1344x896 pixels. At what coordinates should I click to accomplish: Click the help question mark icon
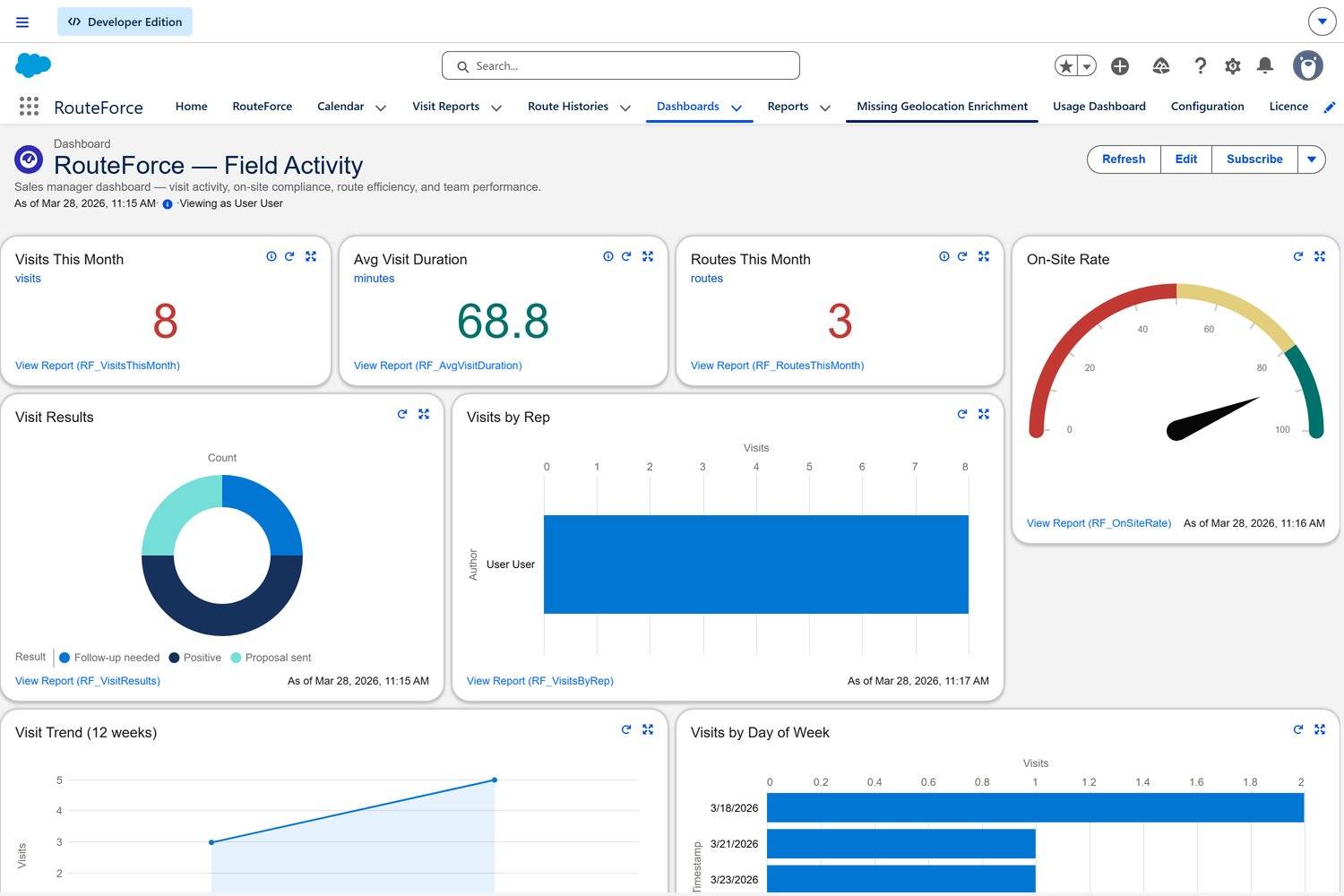click(x=1201, y=65)
